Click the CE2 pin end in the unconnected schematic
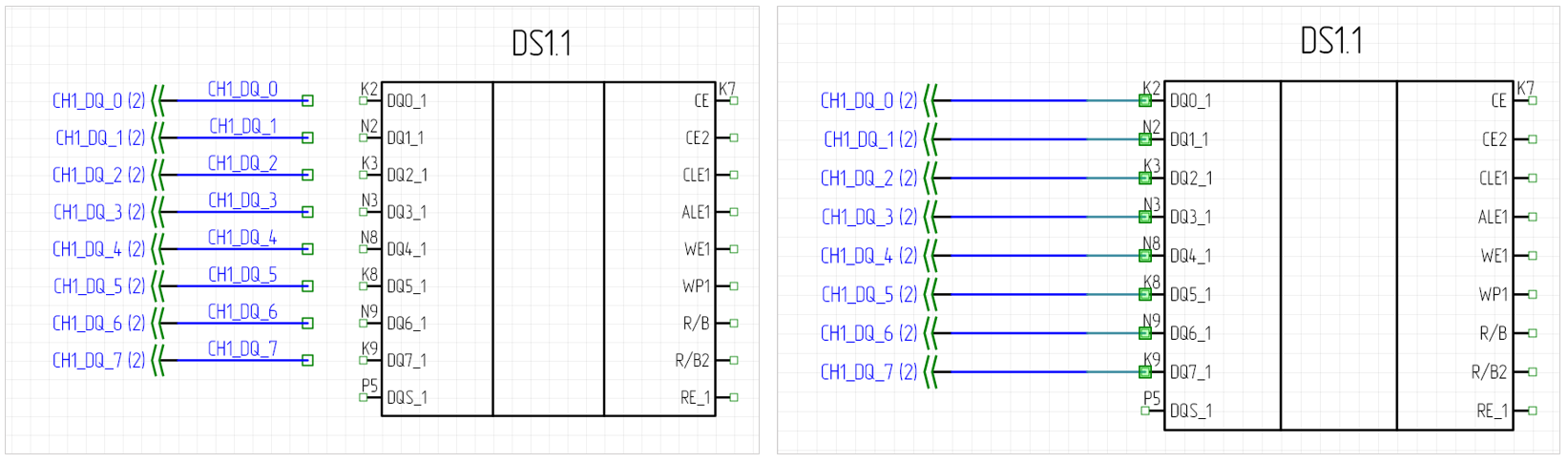This screenshot has height=463, width=1568. point(734,137)
